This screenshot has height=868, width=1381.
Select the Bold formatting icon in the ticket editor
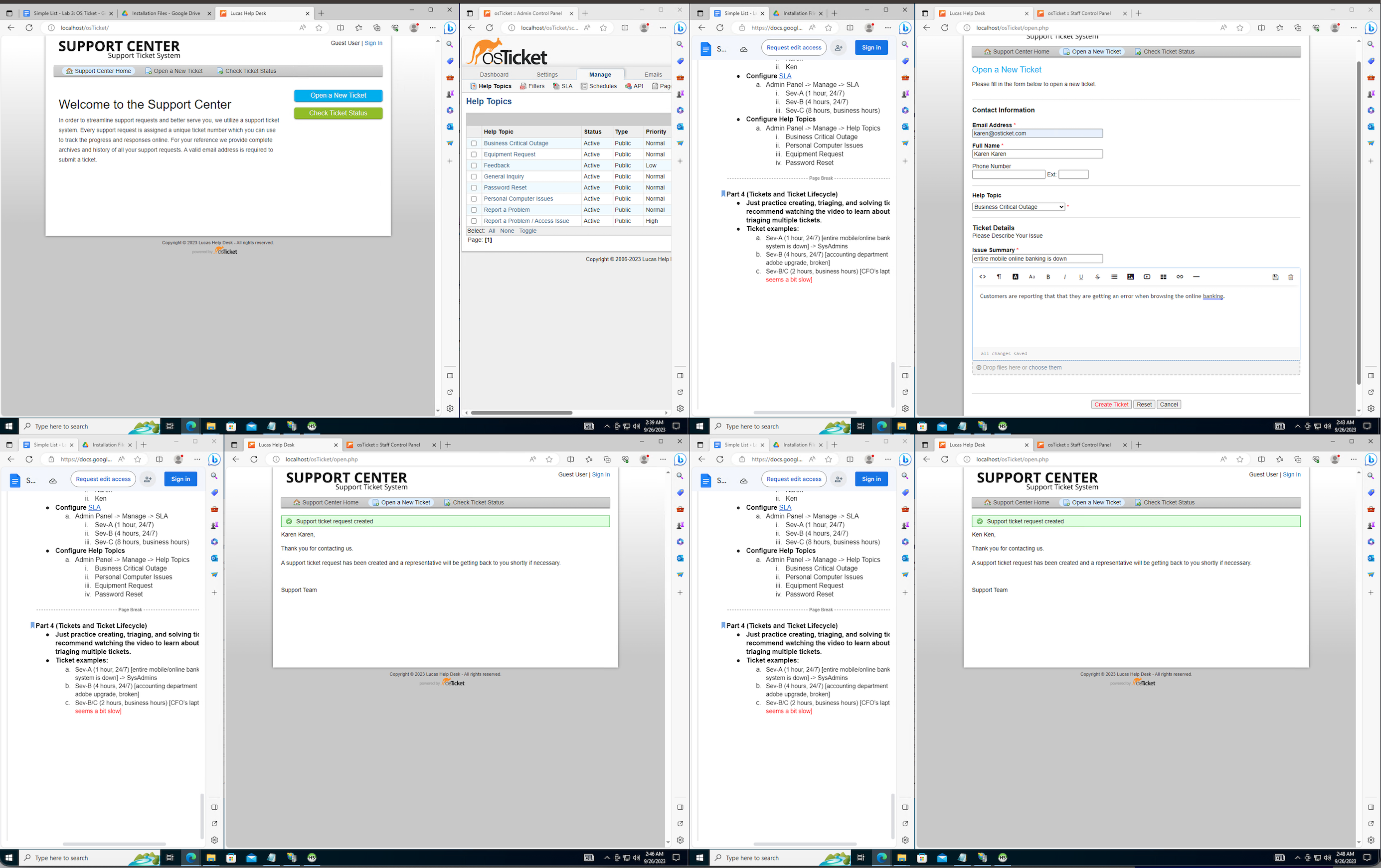[1048, 277]
